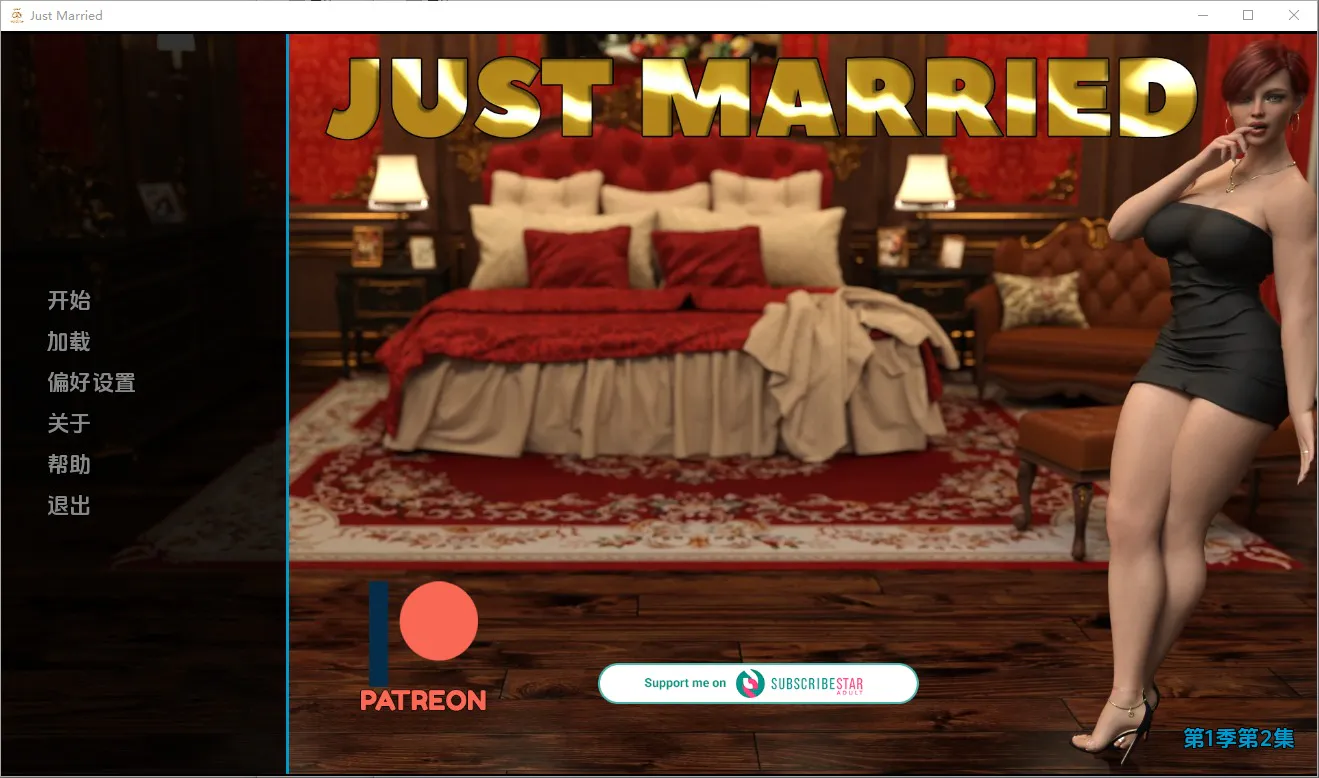Click the SubscribeStar round logo icon
The height and width of the screenshot is (778, 1319).
(x=750, y=684)
